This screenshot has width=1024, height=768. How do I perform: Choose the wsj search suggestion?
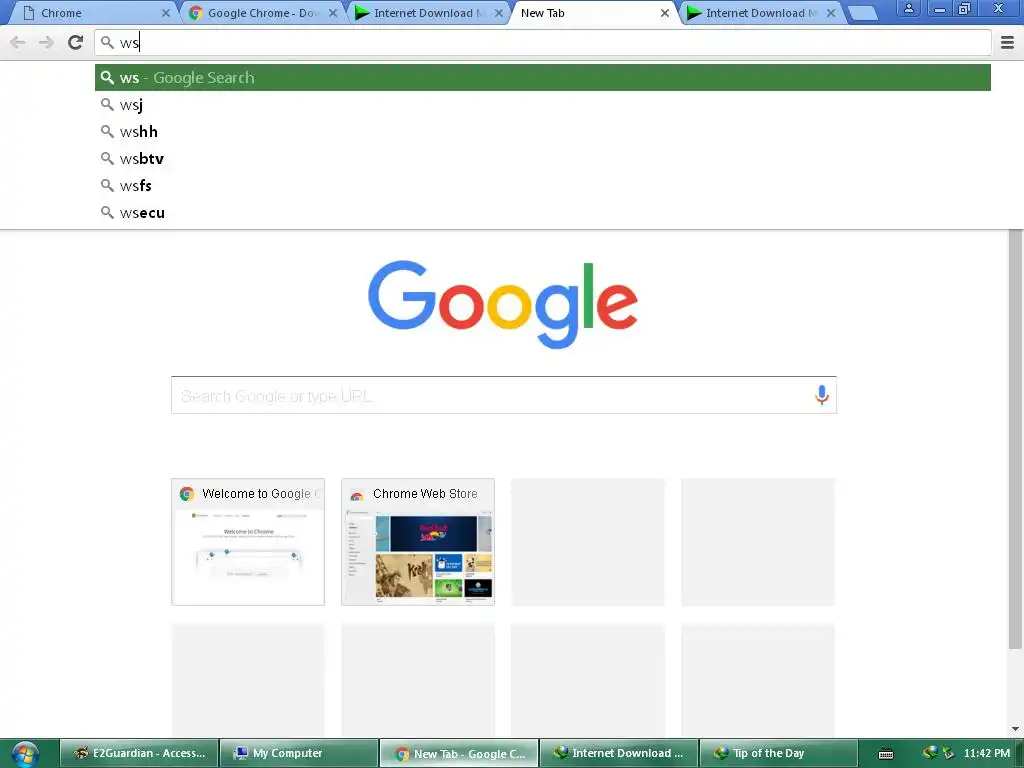543,104
